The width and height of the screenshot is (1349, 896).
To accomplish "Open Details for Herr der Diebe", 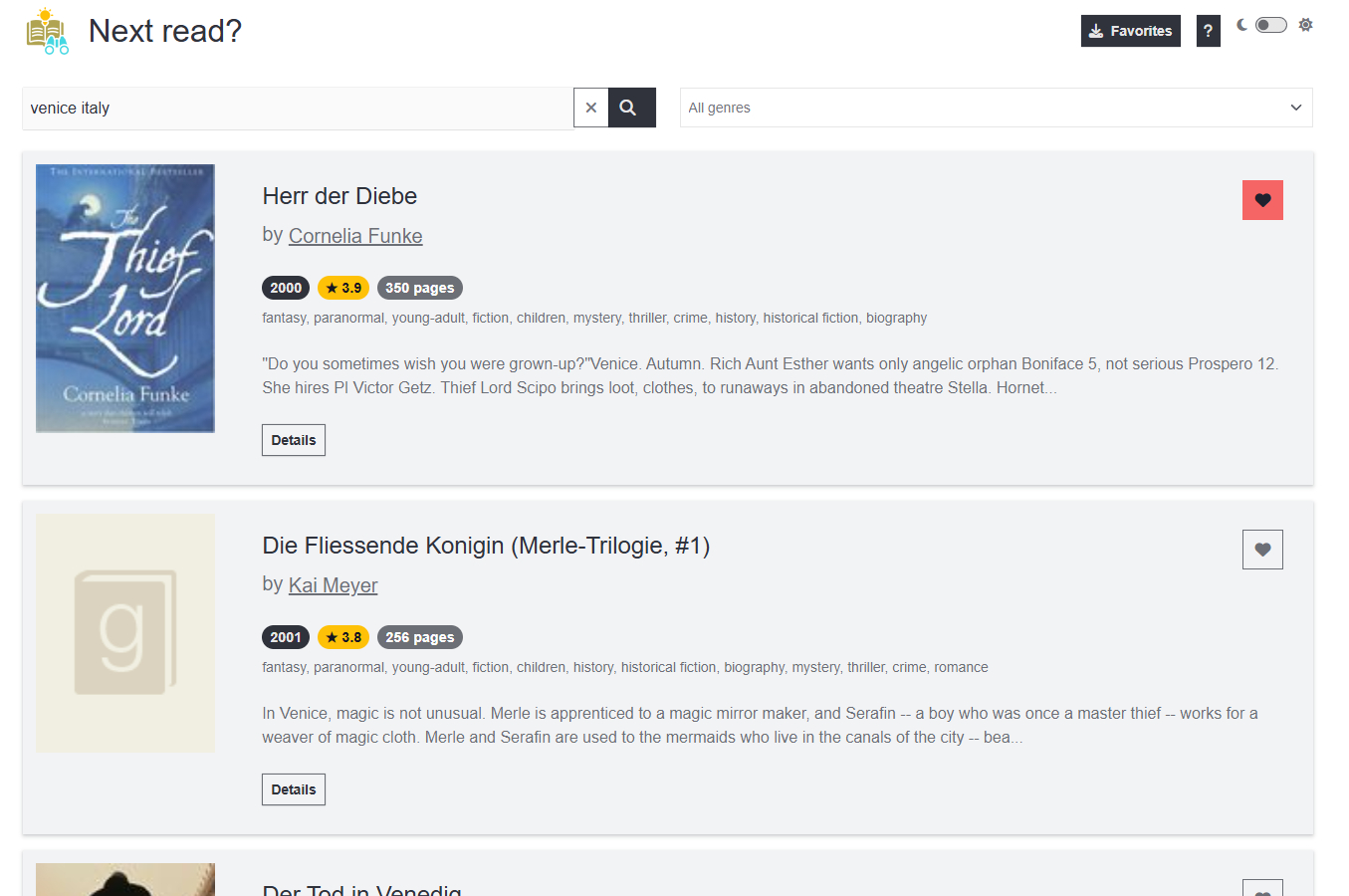I will pos(294,440).
